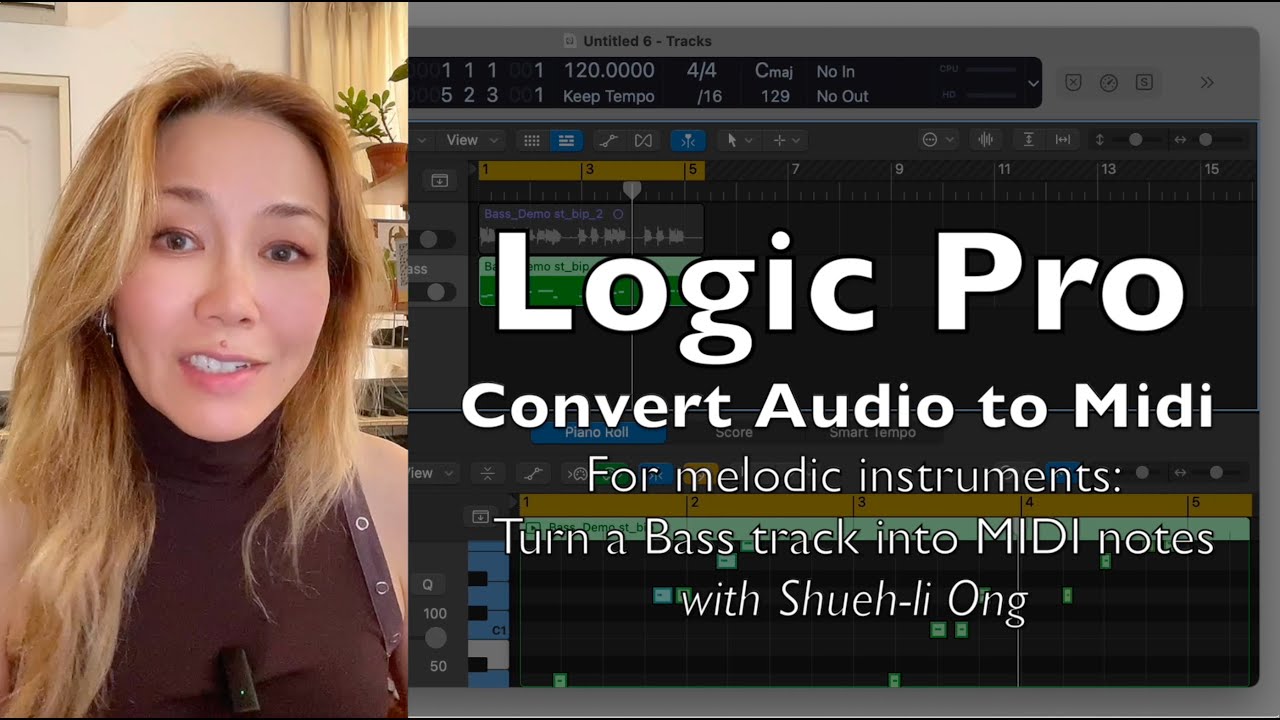Click bar 15 in the Tracks ruler

point(1211,170)
